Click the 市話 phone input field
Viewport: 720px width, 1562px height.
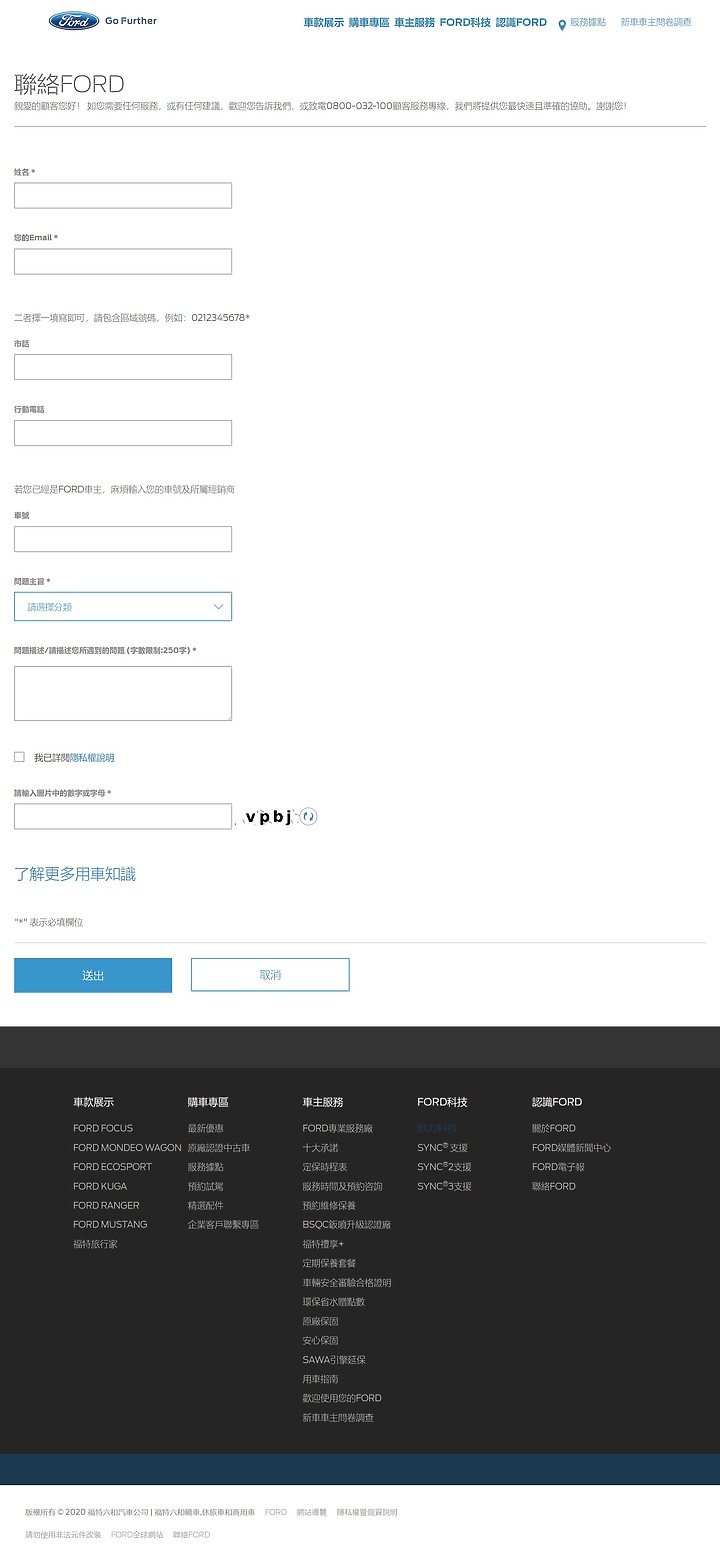click(x=123, y=367)
